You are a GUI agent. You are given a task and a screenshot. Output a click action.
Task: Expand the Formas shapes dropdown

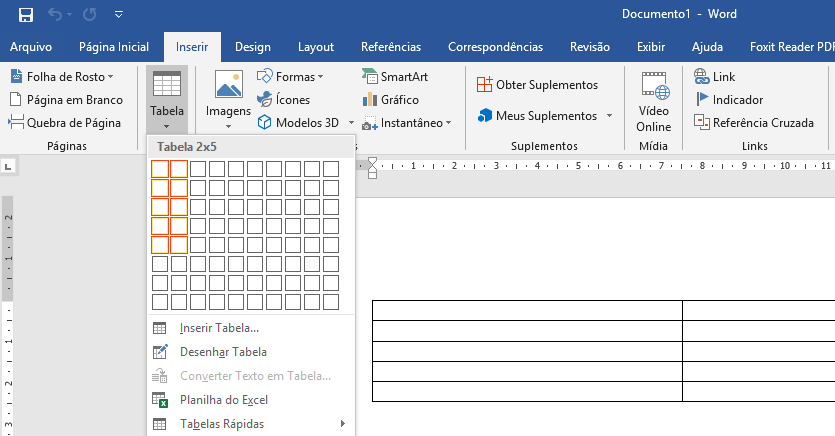tap(320, 77)
